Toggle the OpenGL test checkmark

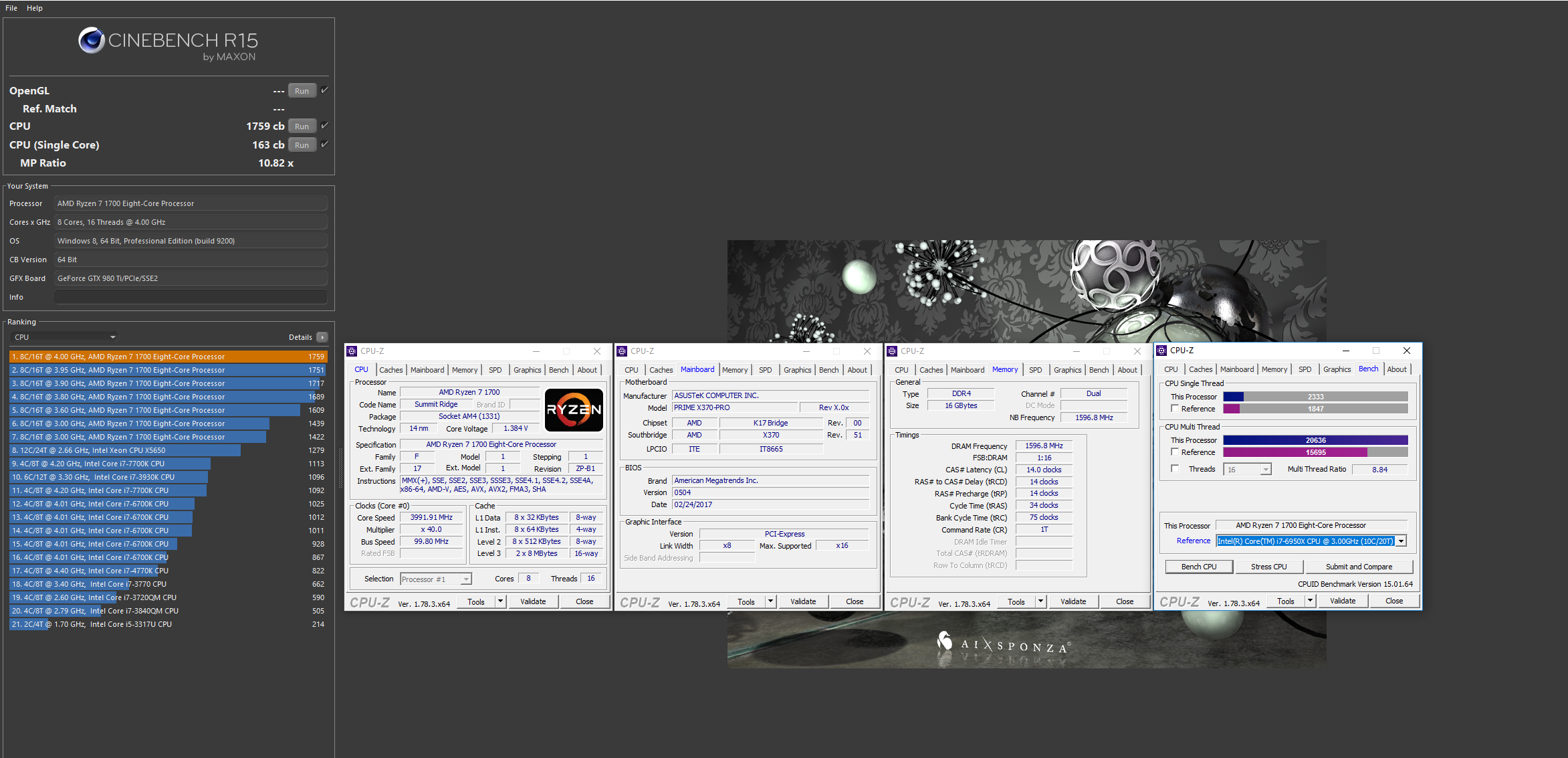coord(324,90)
